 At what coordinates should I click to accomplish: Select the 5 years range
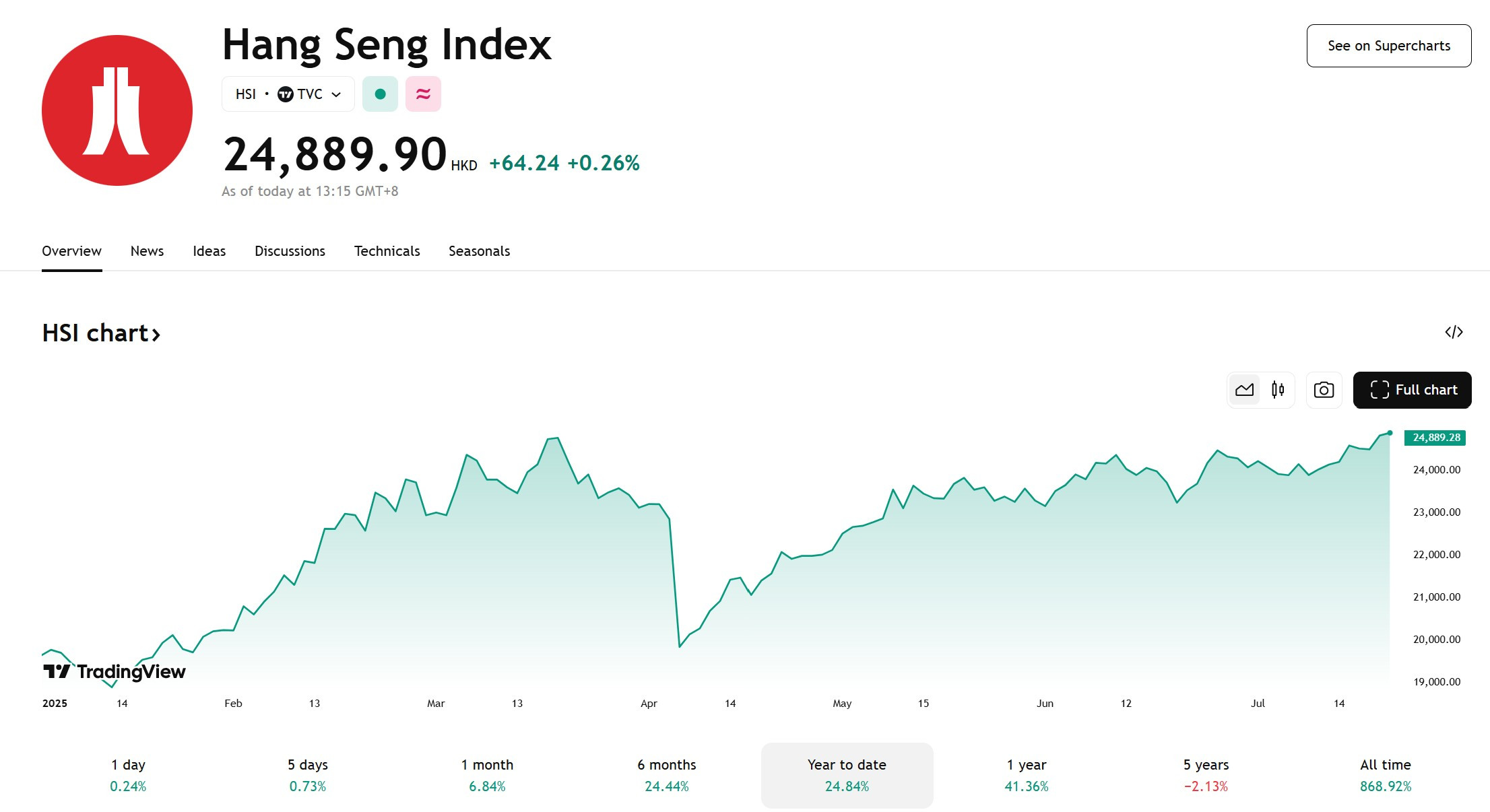pyautogui.click(x=1206, y=775)
